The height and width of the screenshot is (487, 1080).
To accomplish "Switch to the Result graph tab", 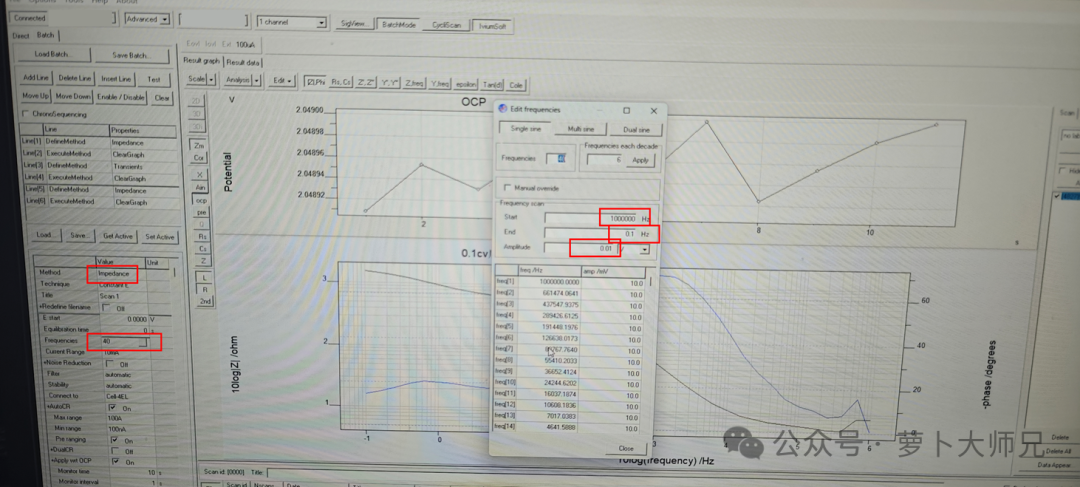I will coord(202,61).
